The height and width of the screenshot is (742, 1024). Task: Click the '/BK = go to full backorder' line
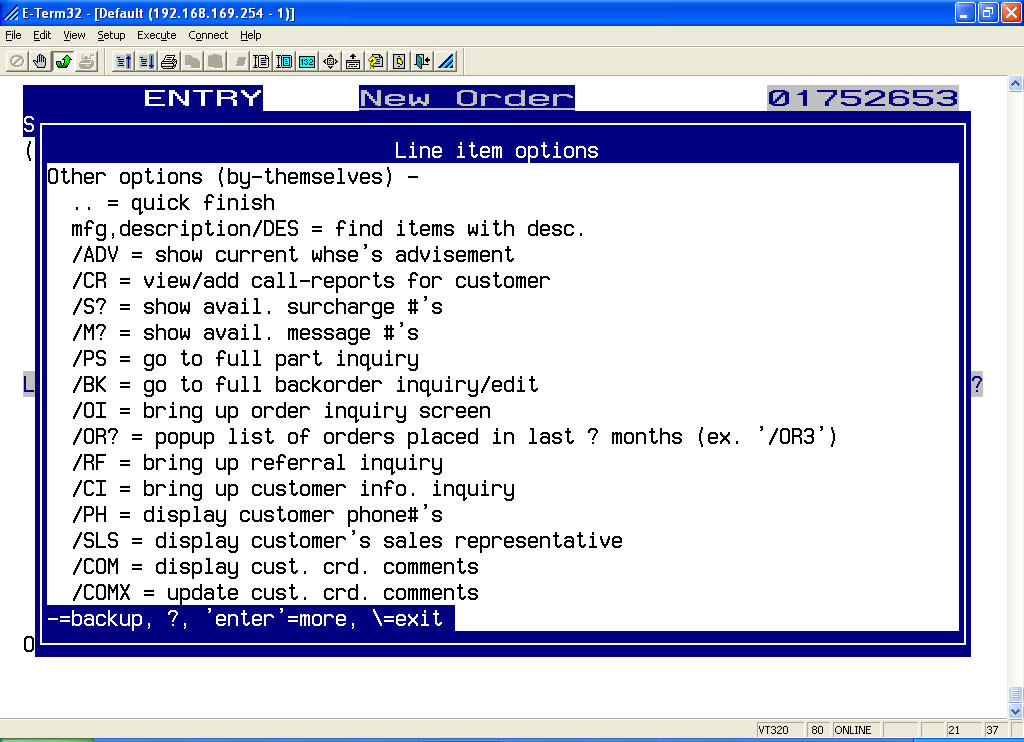(x=305, y=385)
